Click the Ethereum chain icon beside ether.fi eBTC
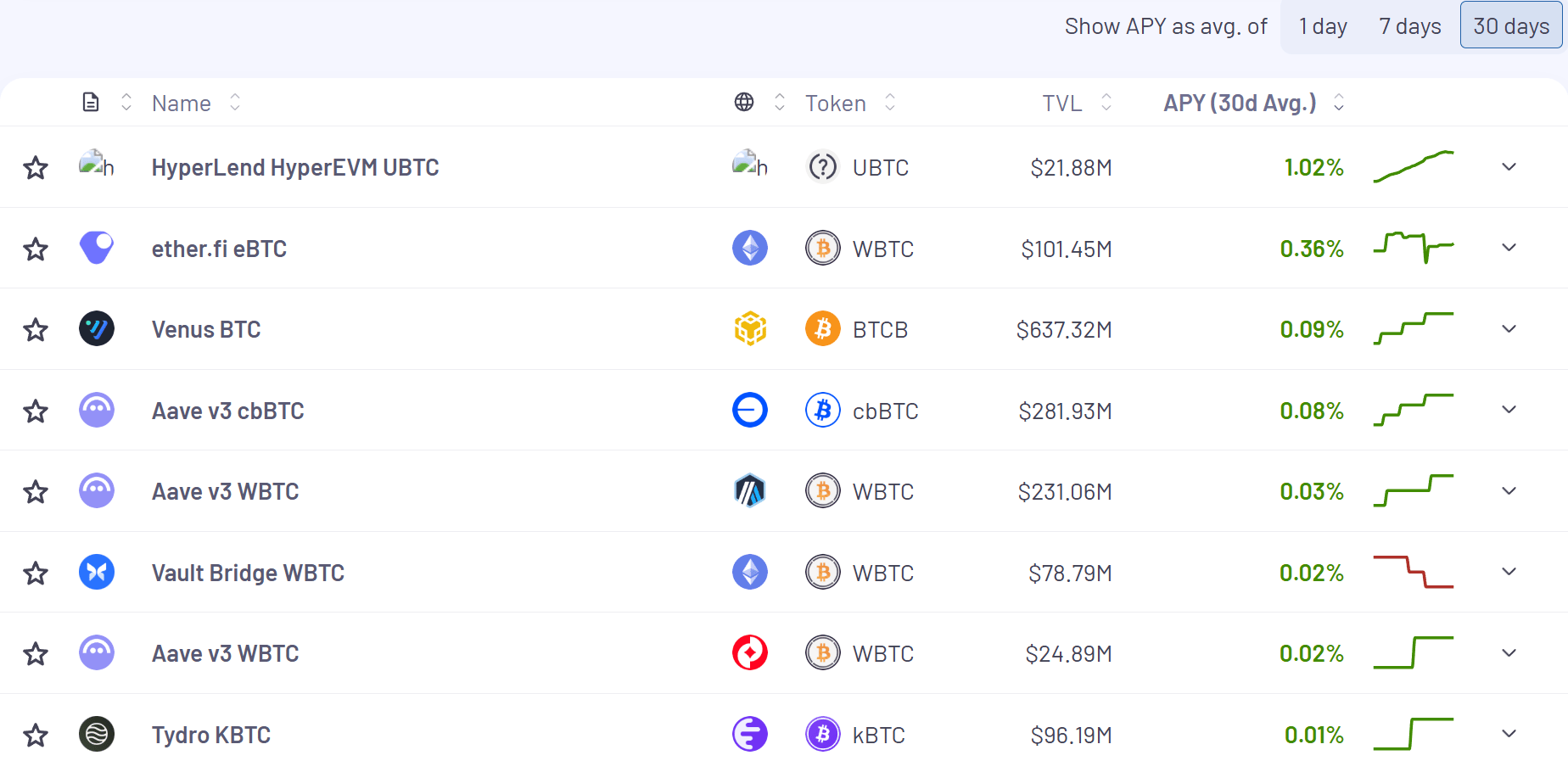The height and width of the screenshot is (761, 1568). (750, 248)
